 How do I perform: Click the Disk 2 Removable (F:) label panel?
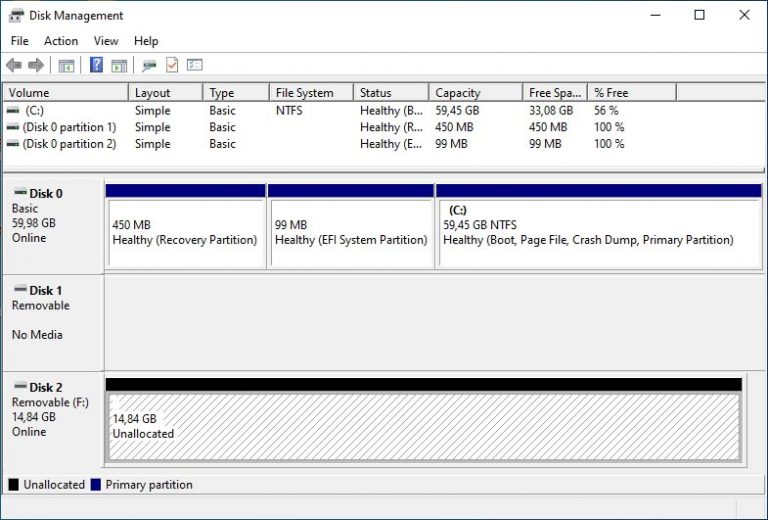(53, 419)
